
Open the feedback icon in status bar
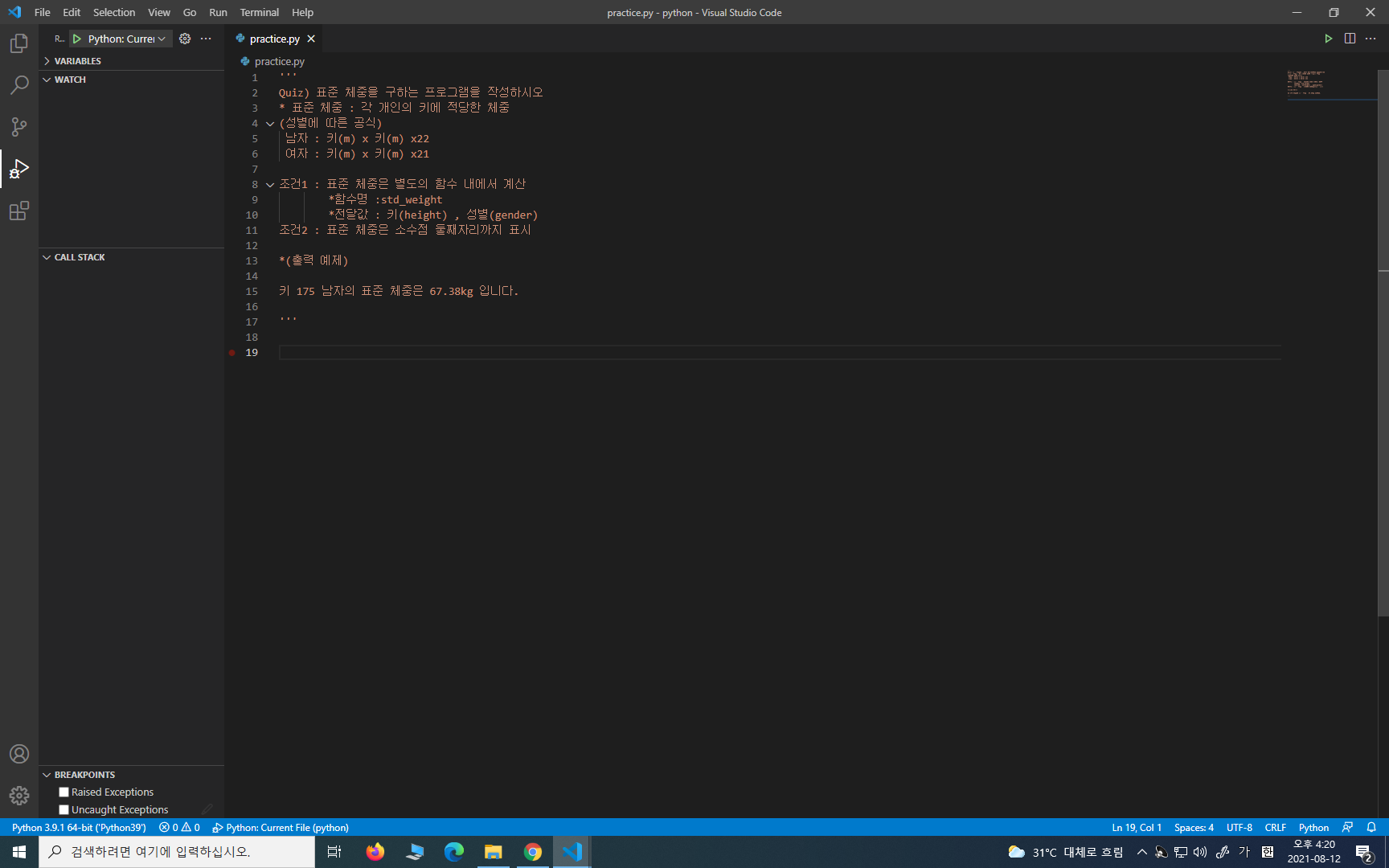tap(1348, 827)
